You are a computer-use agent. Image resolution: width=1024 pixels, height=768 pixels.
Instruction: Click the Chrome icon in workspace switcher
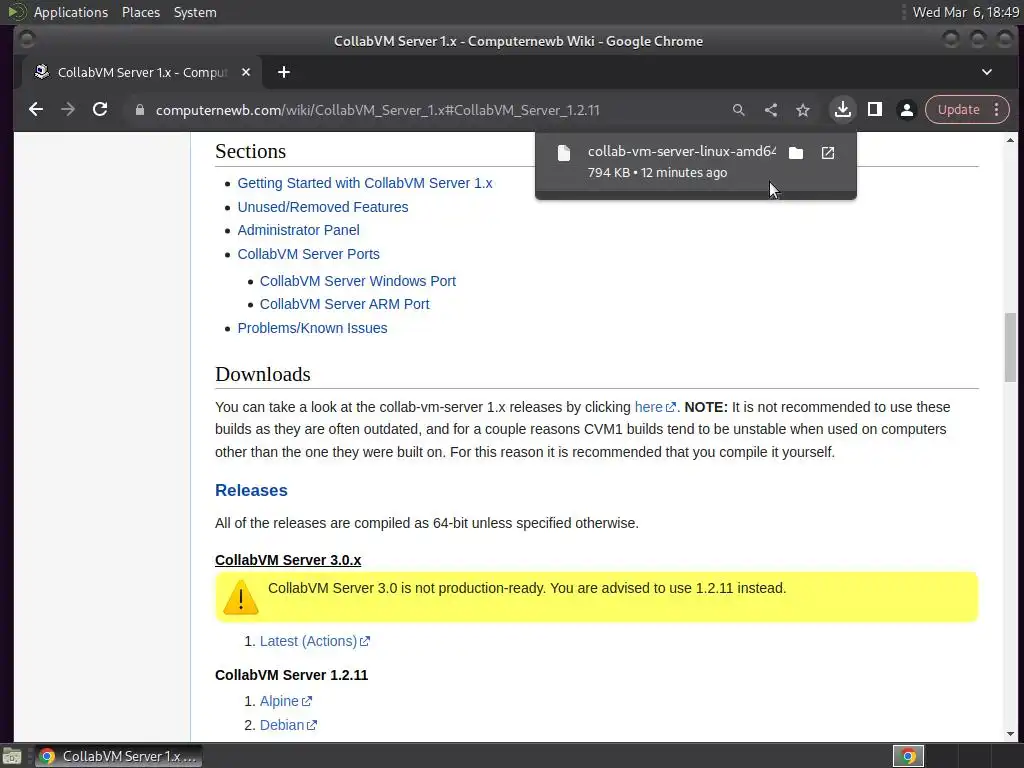pos(908,756)
